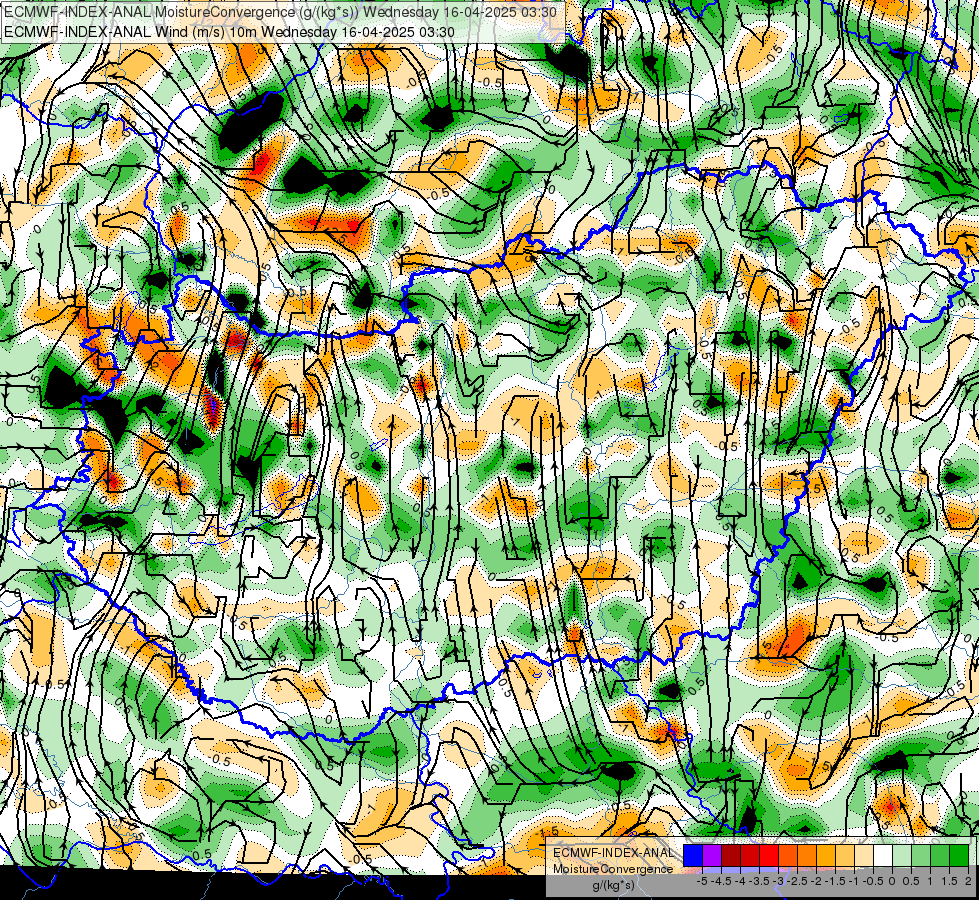979x900 pixels.
Task: Select the green swatch between 0.5 and 1
Action: [921, 856]
